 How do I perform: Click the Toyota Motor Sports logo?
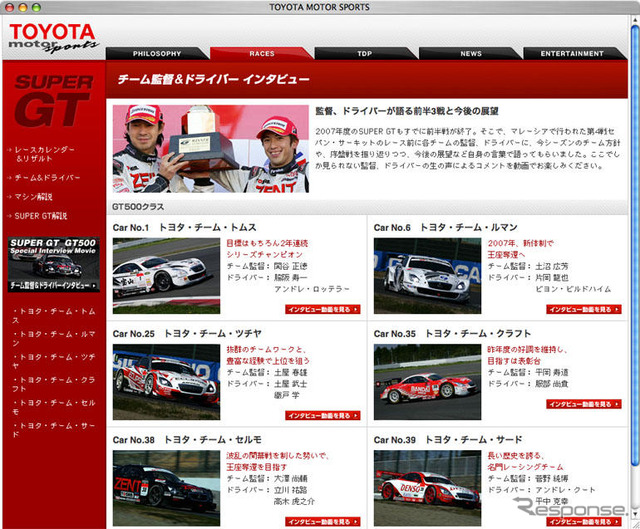pyautogui.click(x=53, y=38)
